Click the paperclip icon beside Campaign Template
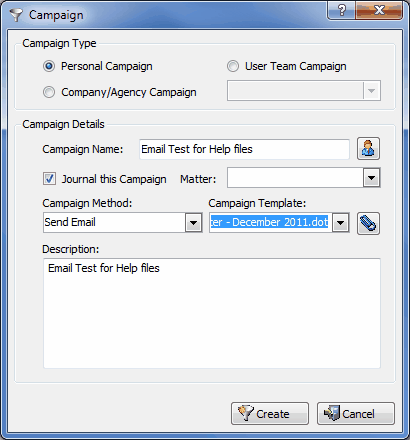 pos(368,223)
